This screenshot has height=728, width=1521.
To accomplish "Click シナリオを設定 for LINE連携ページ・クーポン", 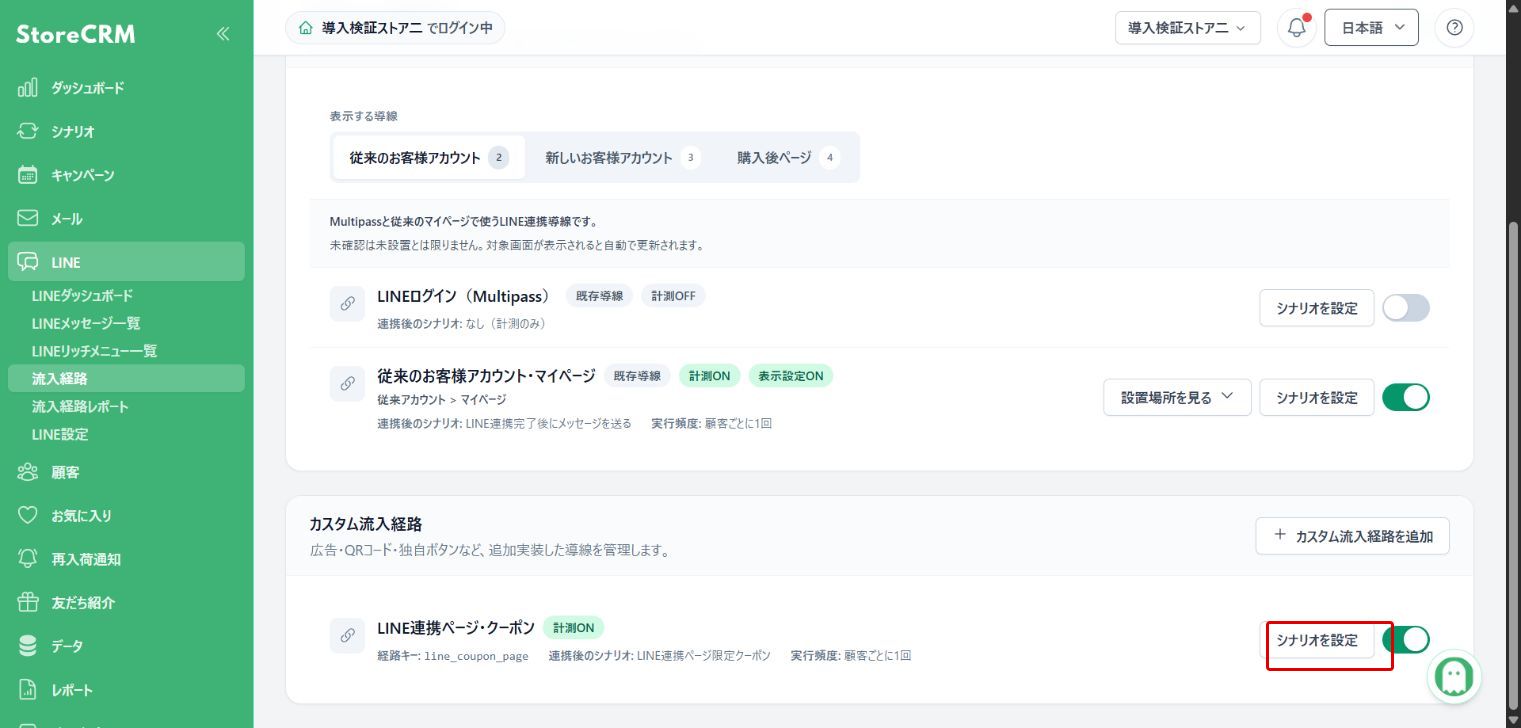I will tap(1317, 640).
